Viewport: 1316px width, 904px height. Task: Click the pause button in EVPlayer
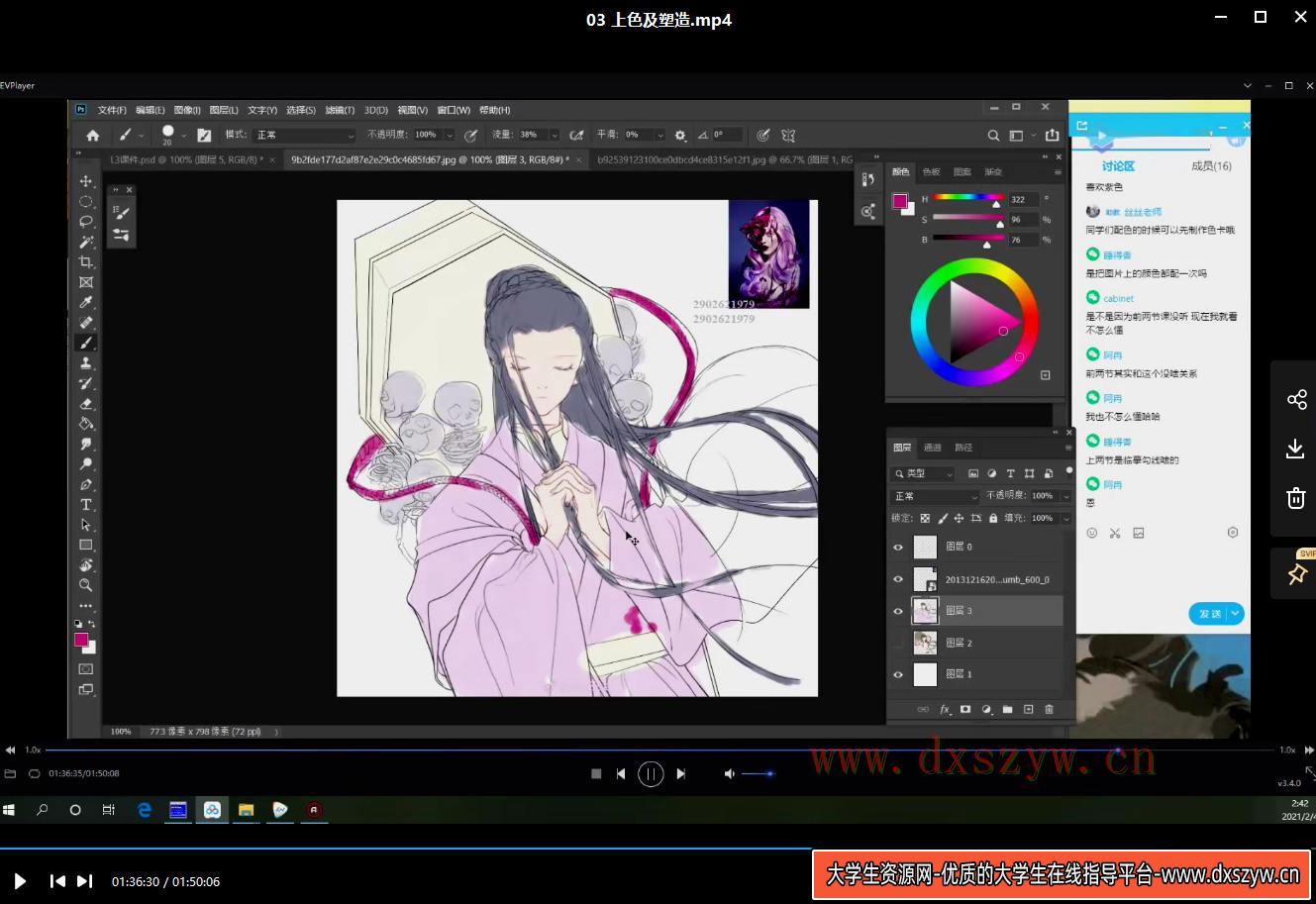(651, 774)
